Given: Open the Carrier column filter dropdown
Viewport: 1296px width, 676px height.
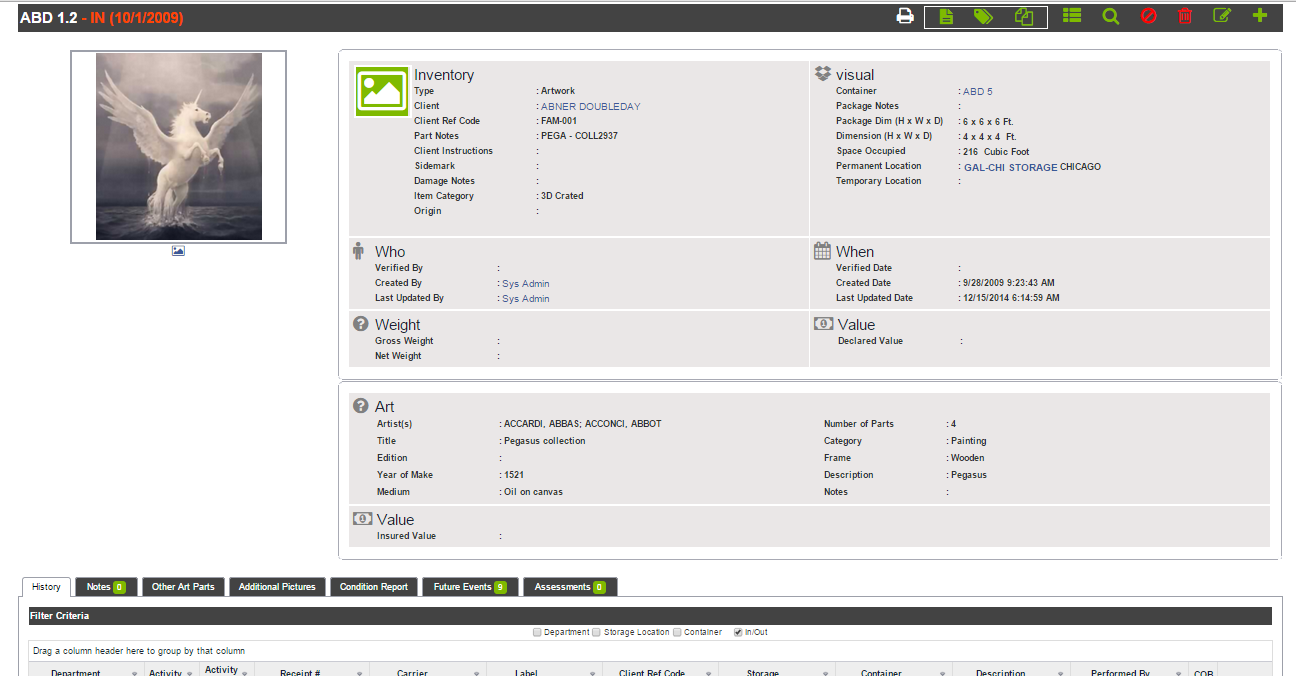Looking at the screenshot, I should point(476,674).
